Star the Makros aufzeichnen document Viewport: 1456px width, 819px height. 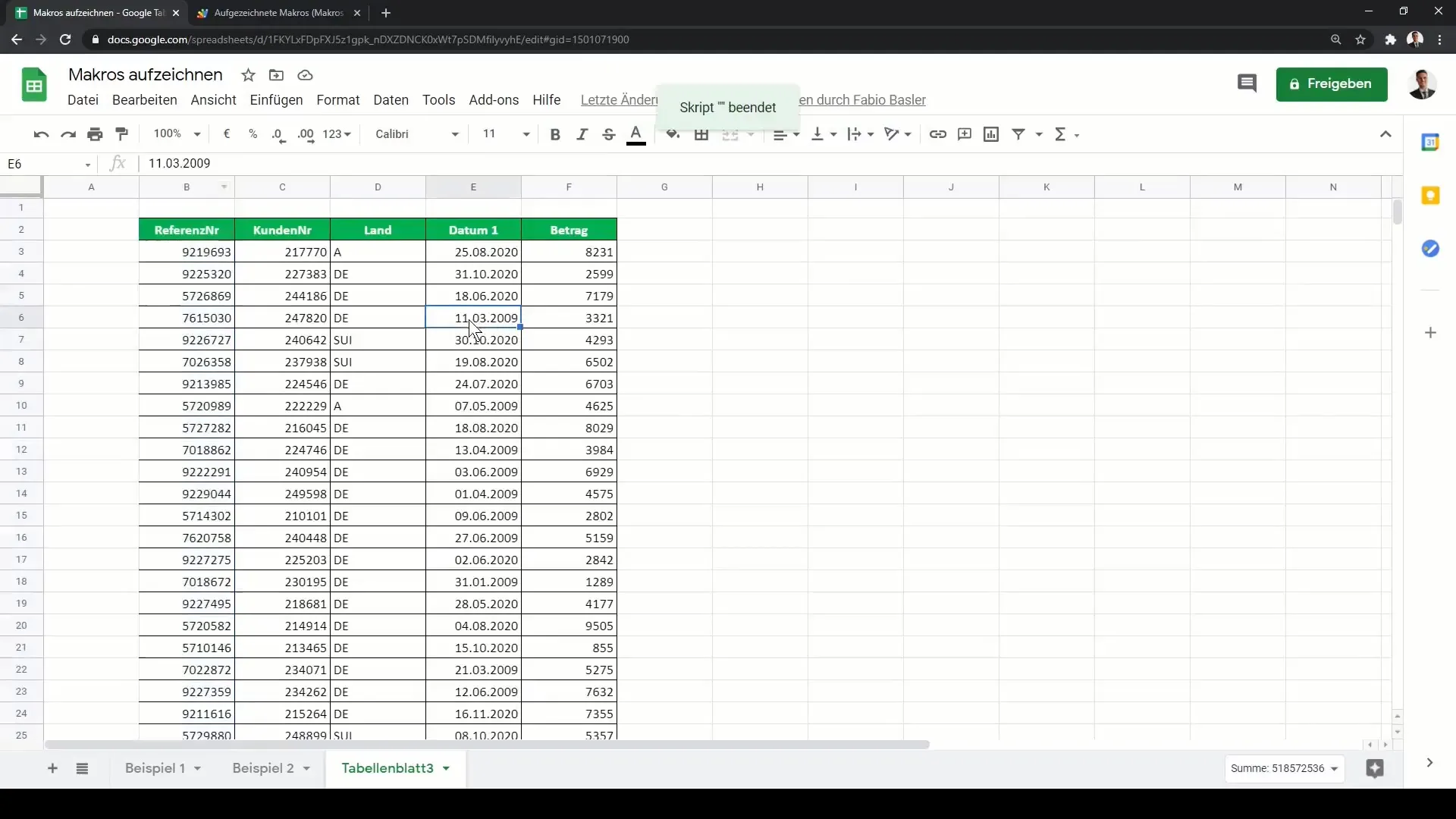click(x=248, y=75)
